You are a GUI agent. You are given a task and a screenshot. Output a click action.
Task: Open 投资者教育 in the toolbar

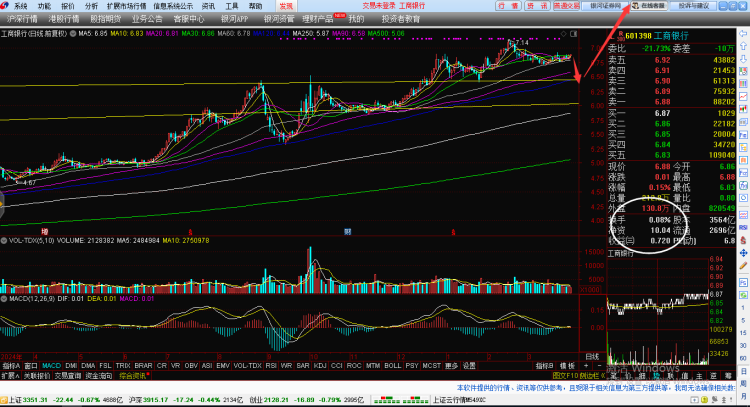coord(401,19)
